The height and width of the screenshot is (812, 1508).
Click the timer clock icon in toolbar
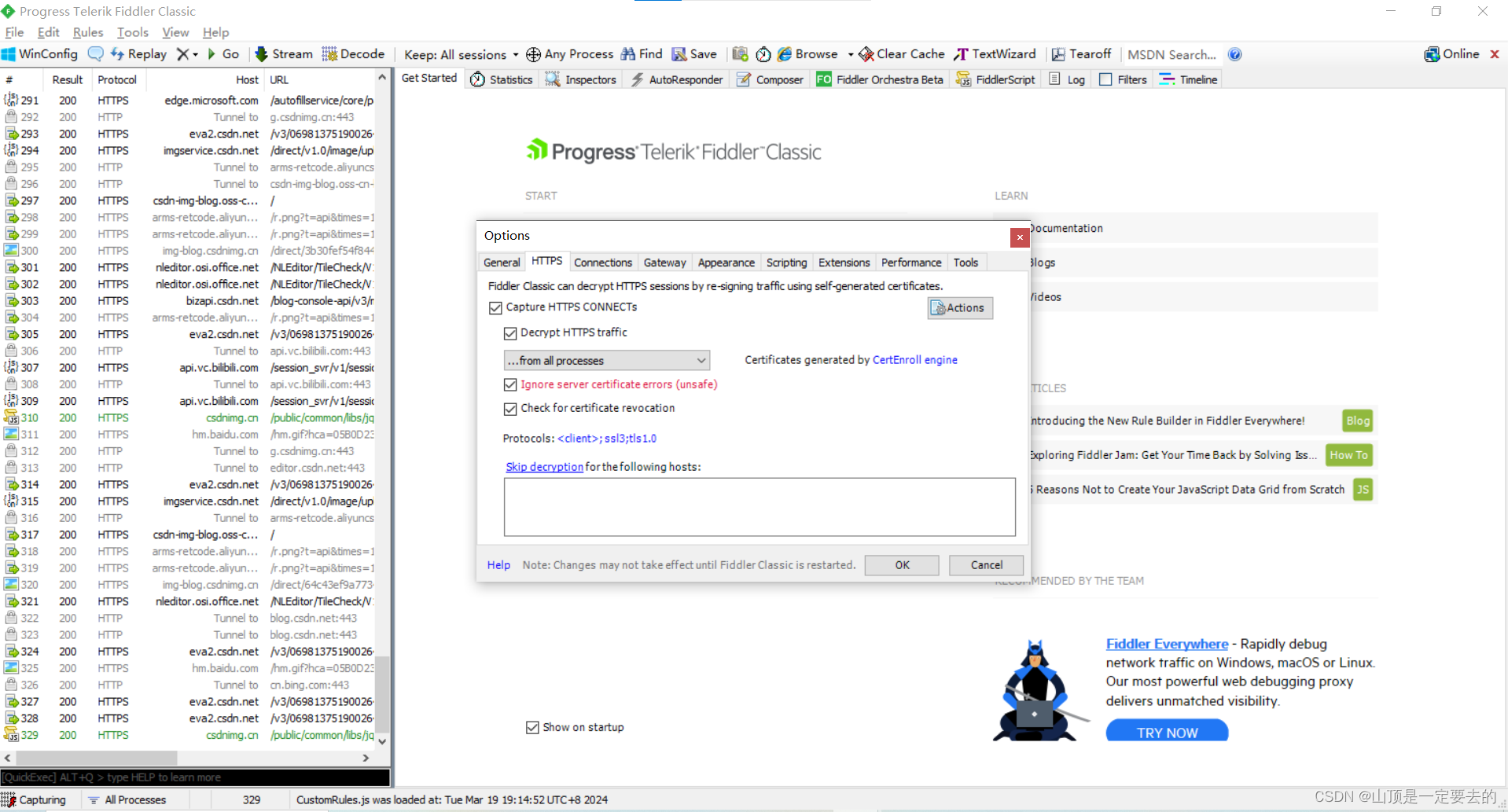[x=763, y=54]
